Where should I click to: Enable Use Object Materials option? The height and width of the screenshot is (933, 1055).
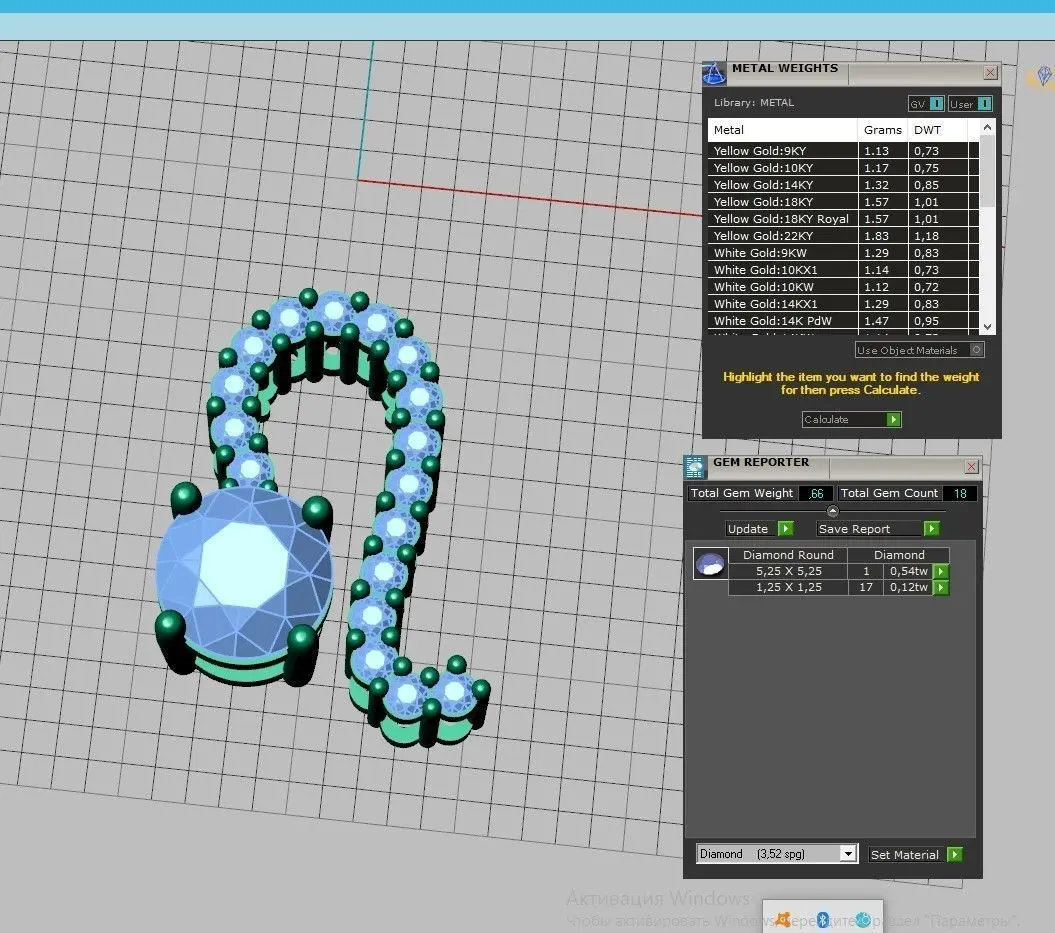click(919, 350)
